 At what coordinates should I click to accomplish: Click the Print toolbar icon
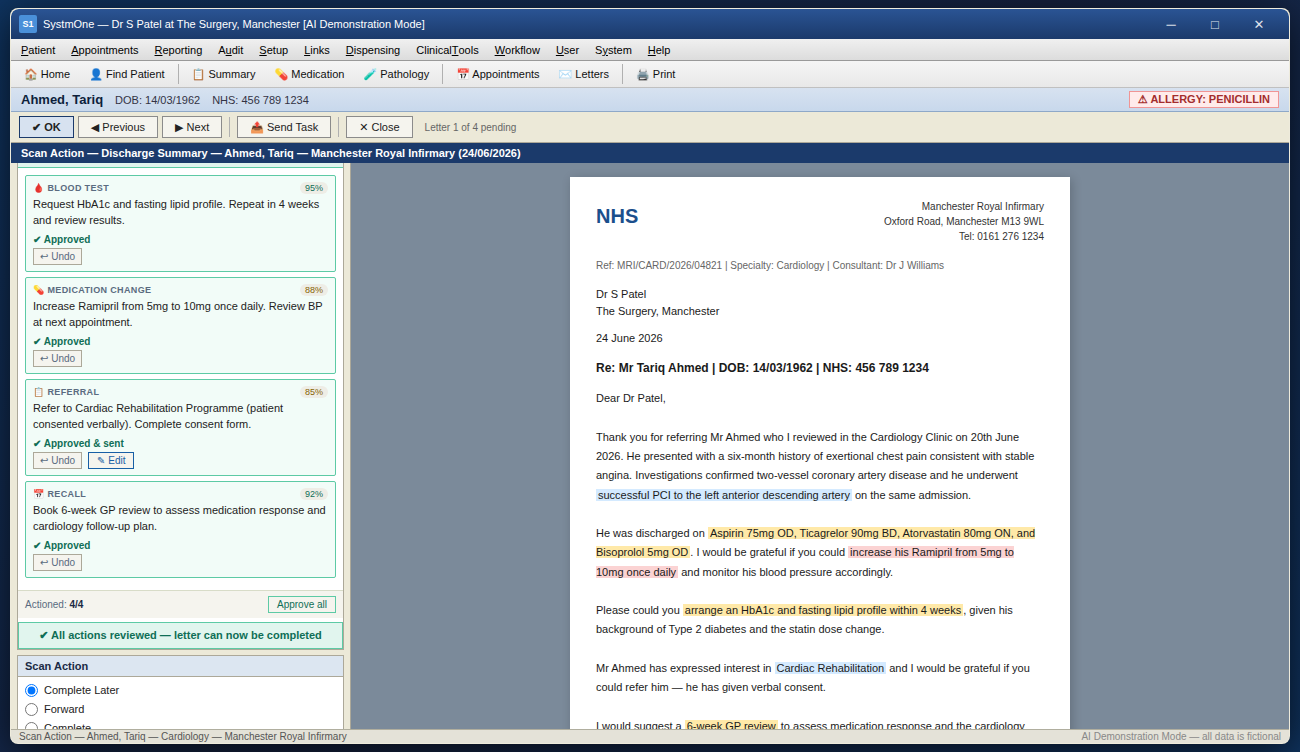[x=656, y=74]
